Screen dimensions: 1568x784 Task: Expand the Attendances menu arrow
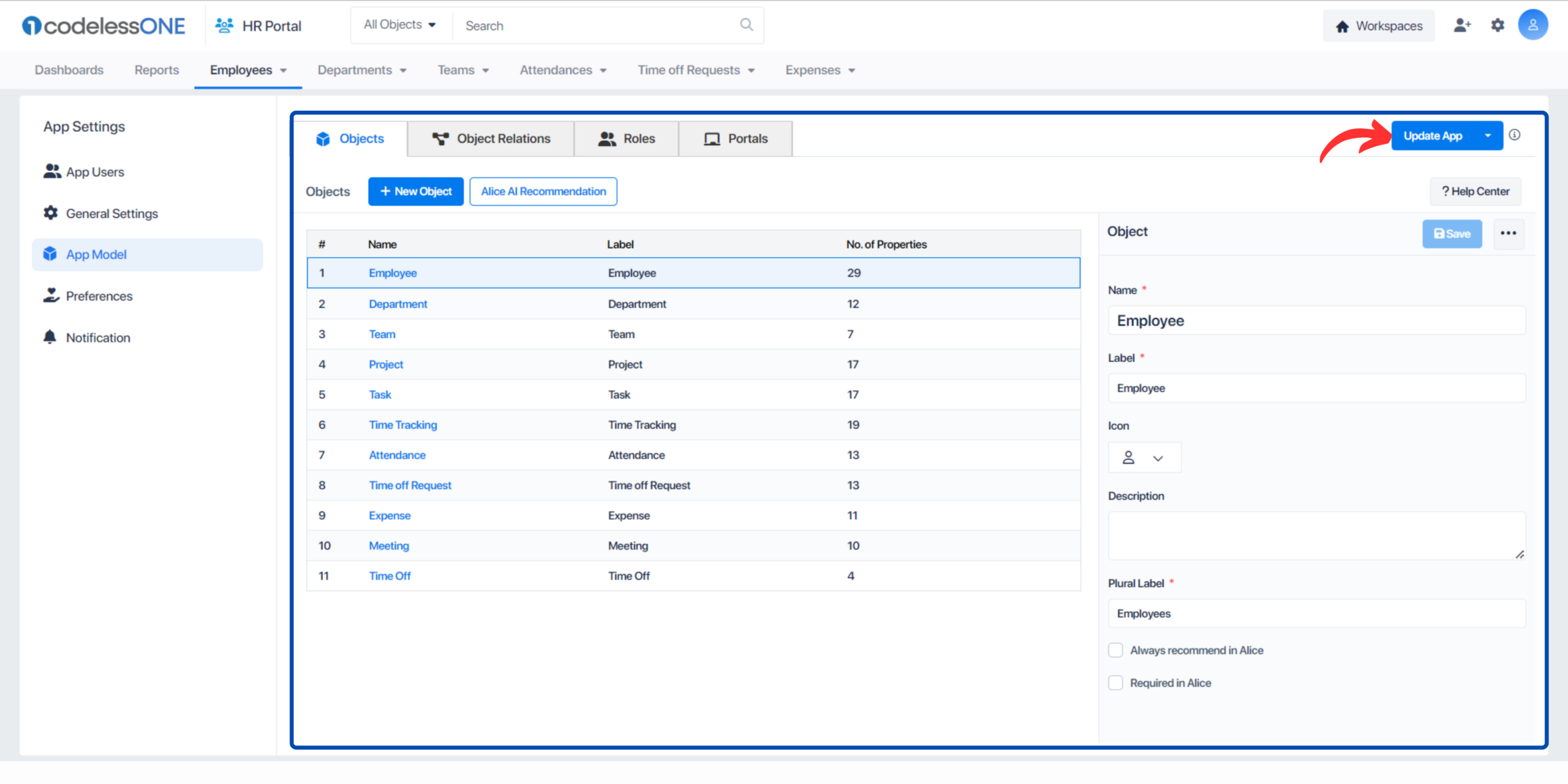[x=603, y=70]
